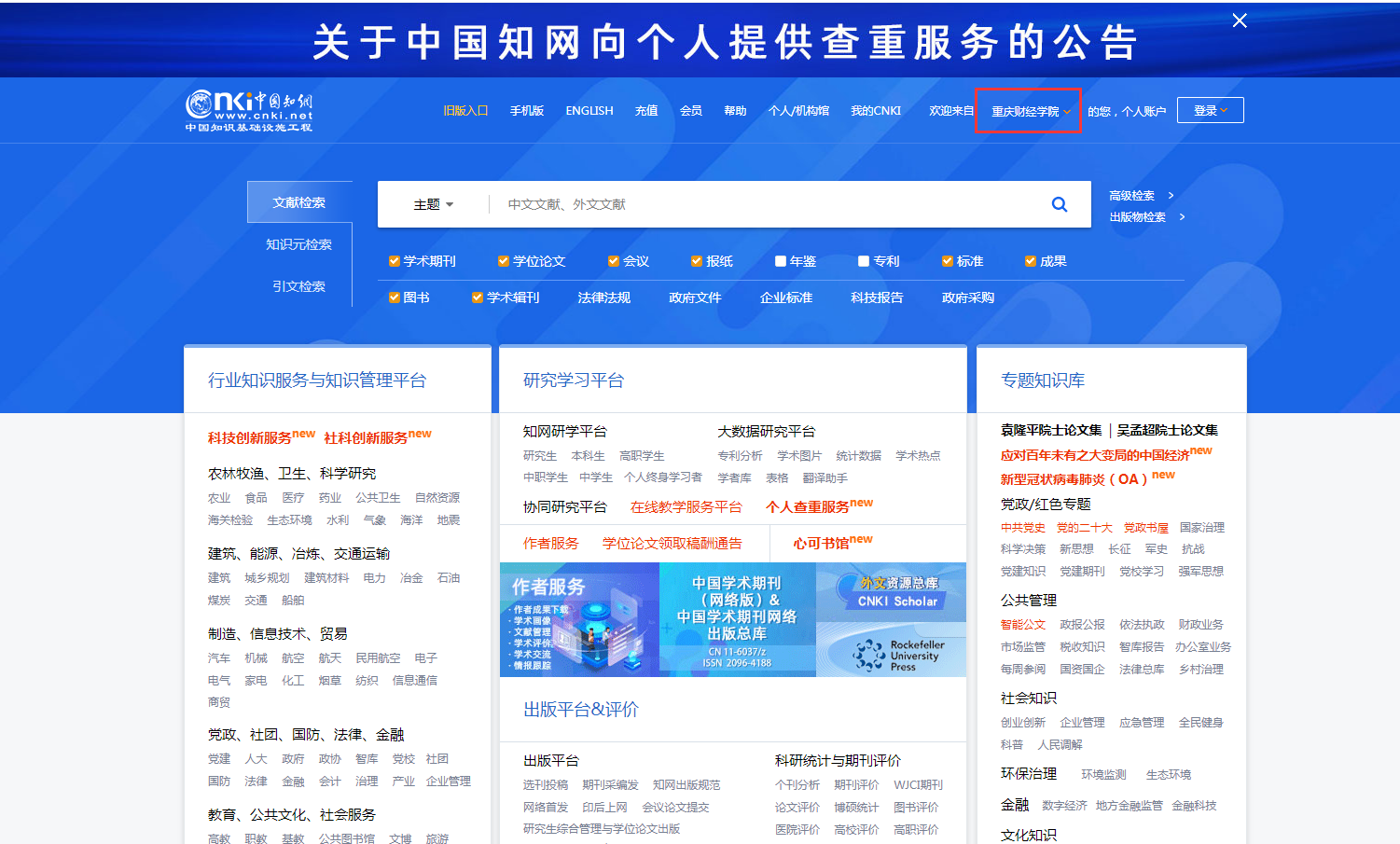Screen dimensions: 1400x844
Task: Uncheck the 图书 checkbox
Action: [395, 297]
